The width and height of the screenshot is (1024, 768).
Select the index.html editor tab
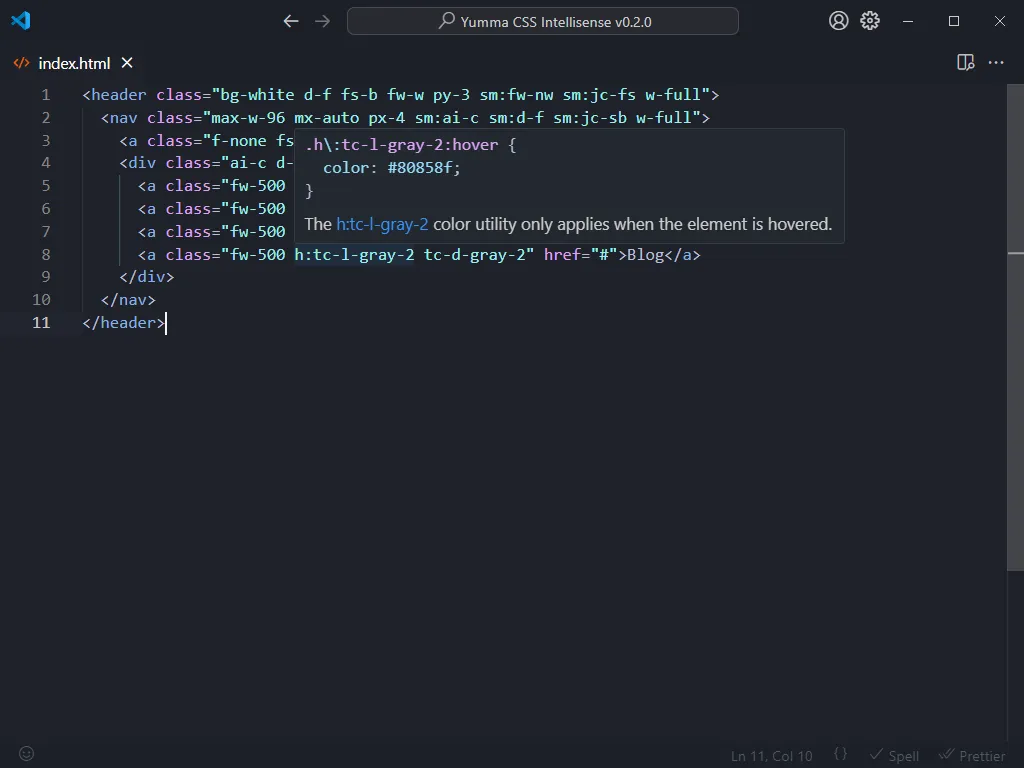pos(74,63)
